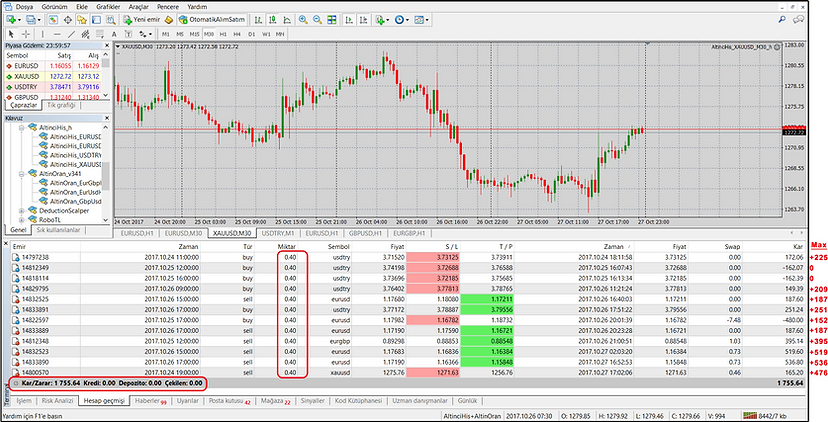Select the trendline drawing tool

coord(71,34)
